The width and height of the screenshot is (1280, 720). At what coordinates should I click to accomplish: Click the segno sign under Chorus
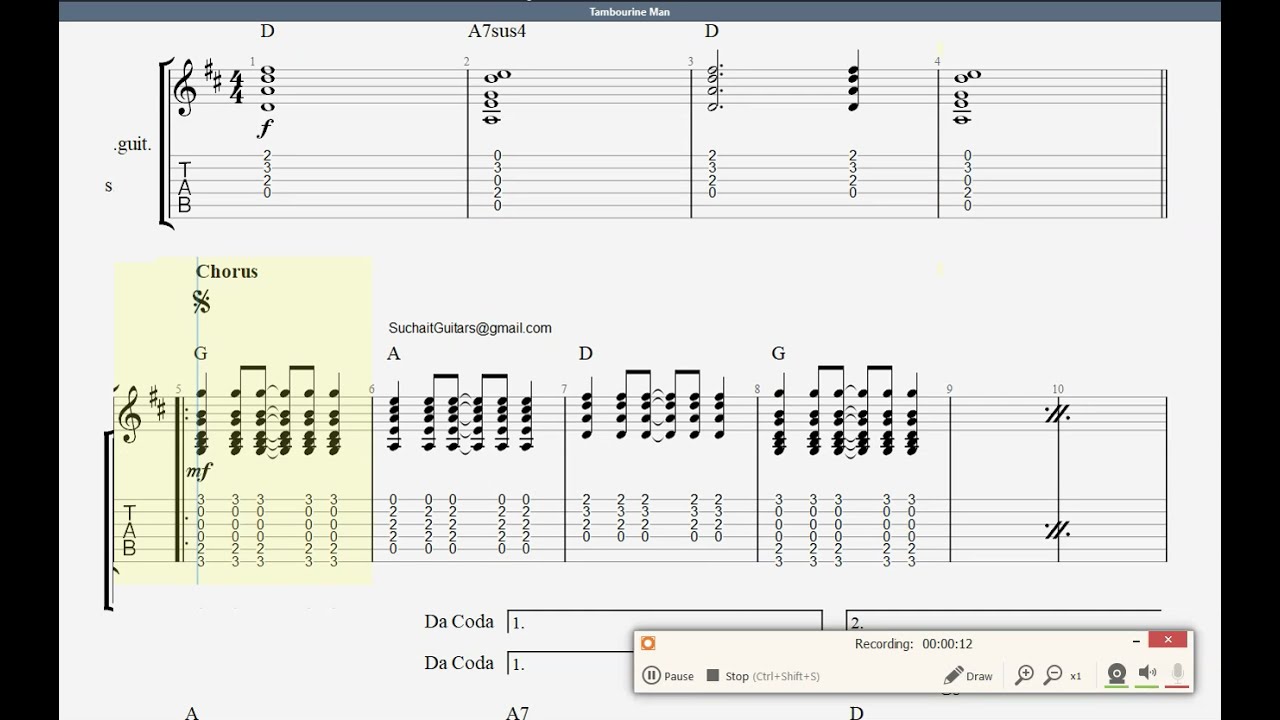coord(201,301)
